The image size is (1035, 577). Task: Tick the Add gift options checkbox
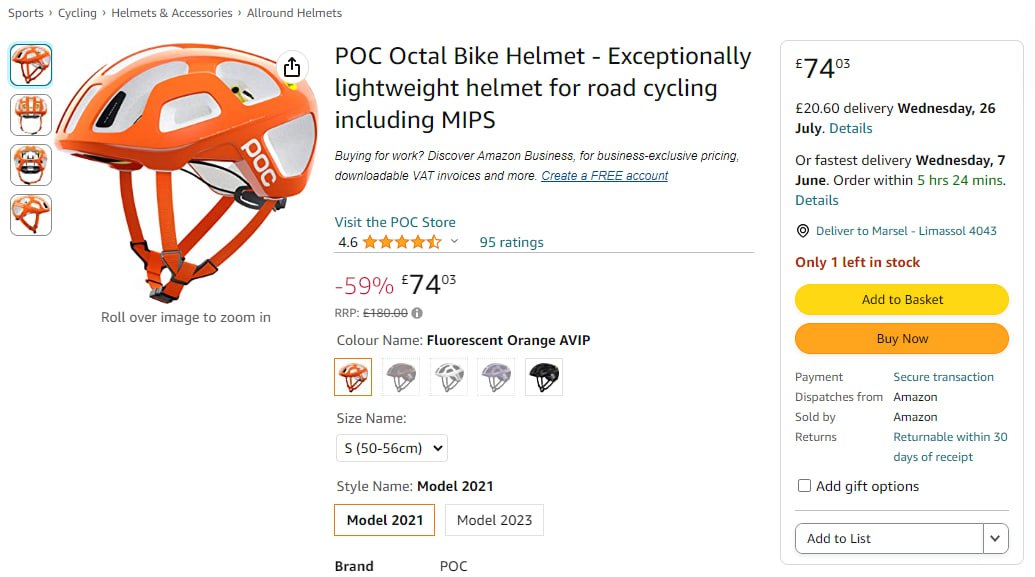tap(804, 486)
